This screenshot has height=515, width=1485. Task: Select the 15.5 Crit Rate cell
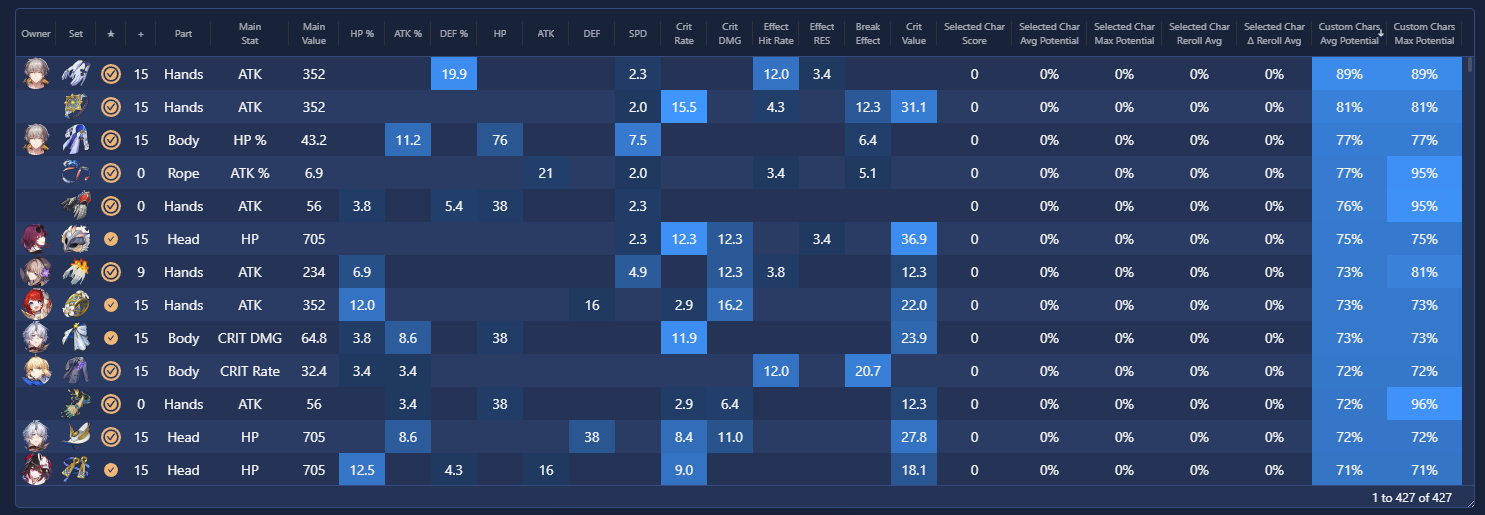[684, 107]
